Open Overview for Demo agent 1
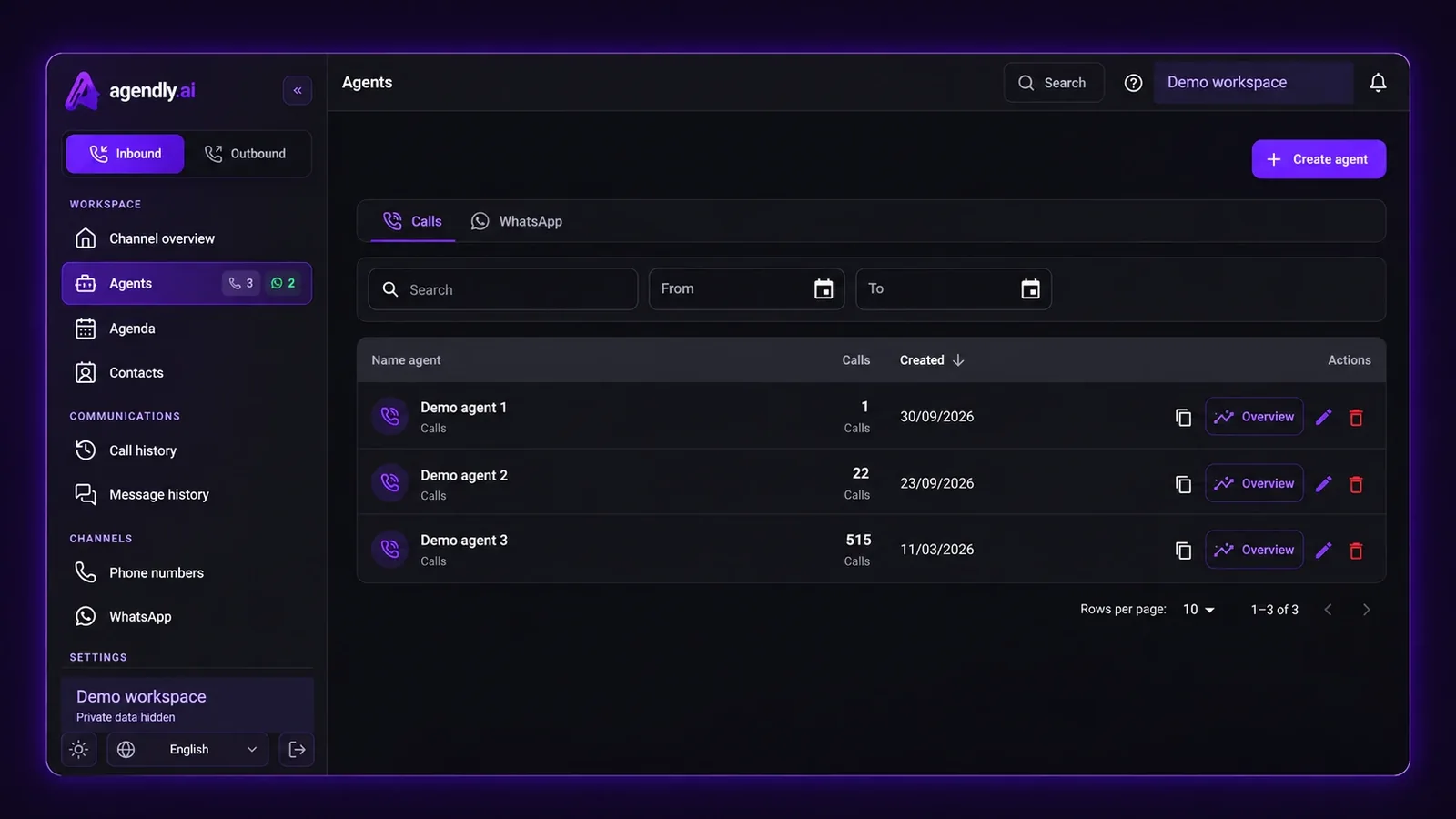 (1254, 417)
